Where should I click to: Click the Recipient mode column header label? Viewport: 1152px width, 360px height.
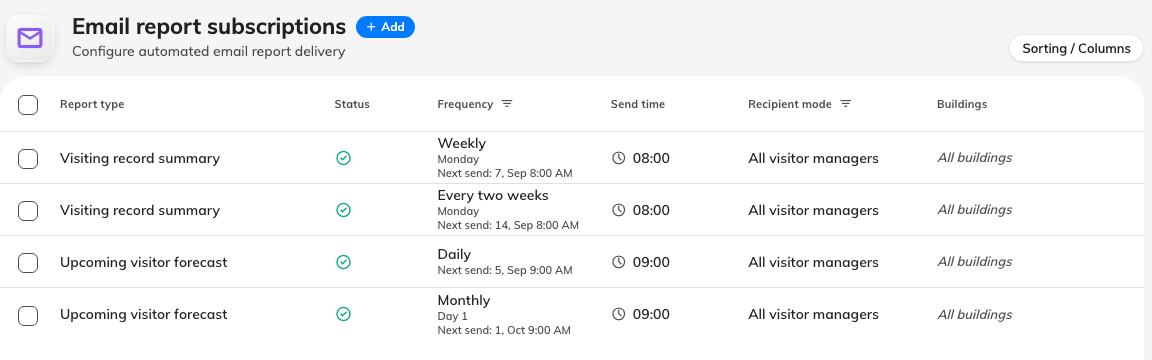[790, 104]
